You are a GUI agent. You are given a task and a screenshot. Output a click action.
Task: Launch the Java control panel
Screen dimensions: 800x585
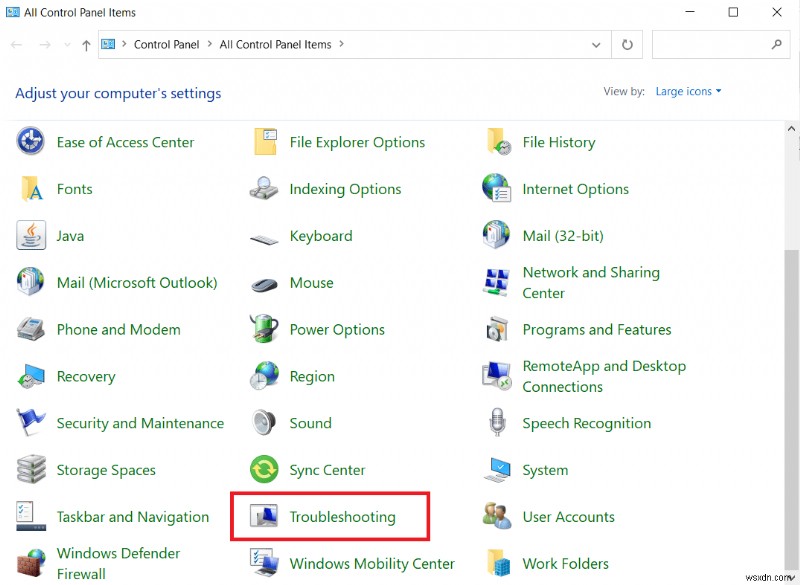(70, 236)
